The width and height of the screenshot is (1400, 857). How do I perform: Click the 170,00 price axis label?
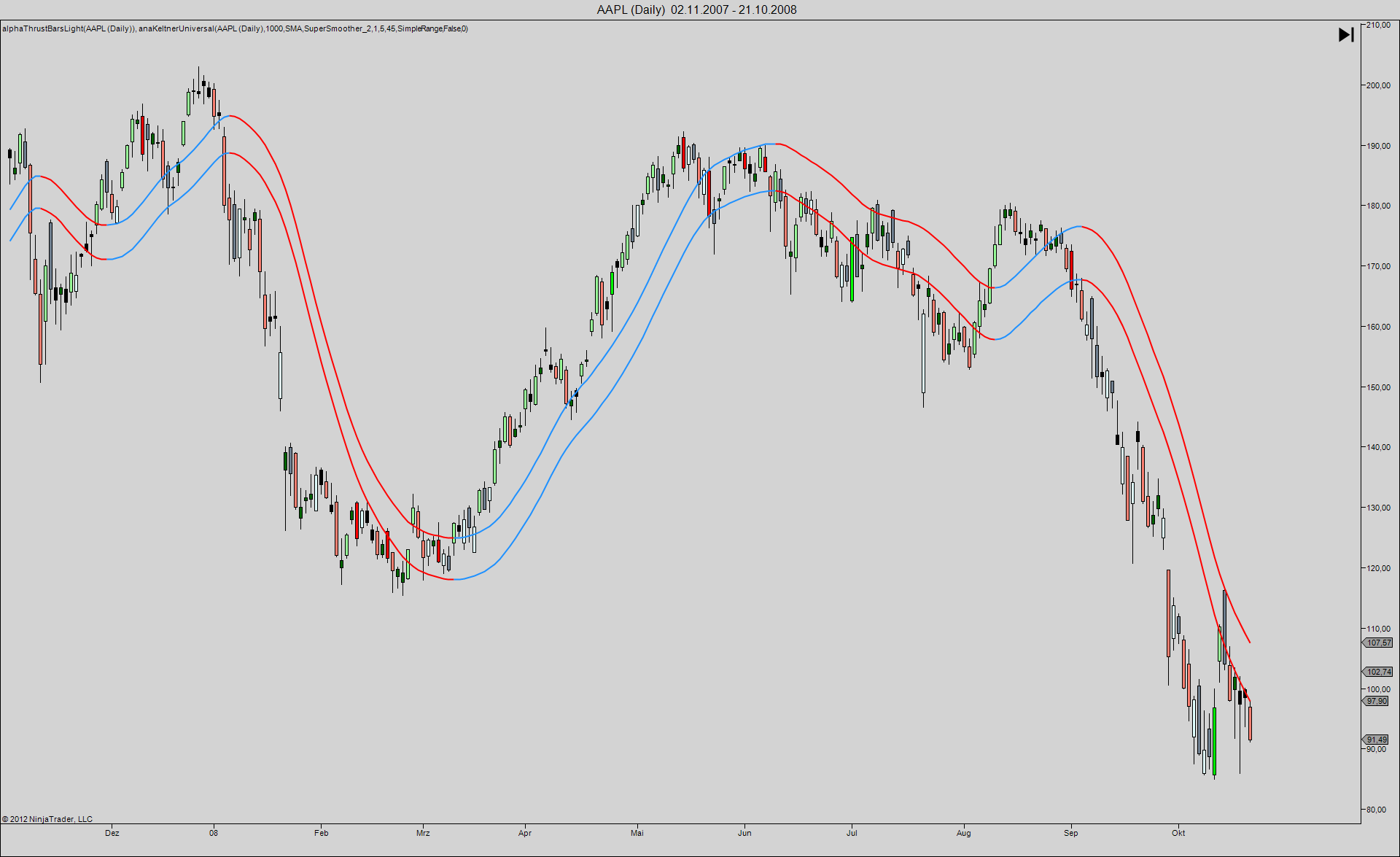[x=1378, y=266]
